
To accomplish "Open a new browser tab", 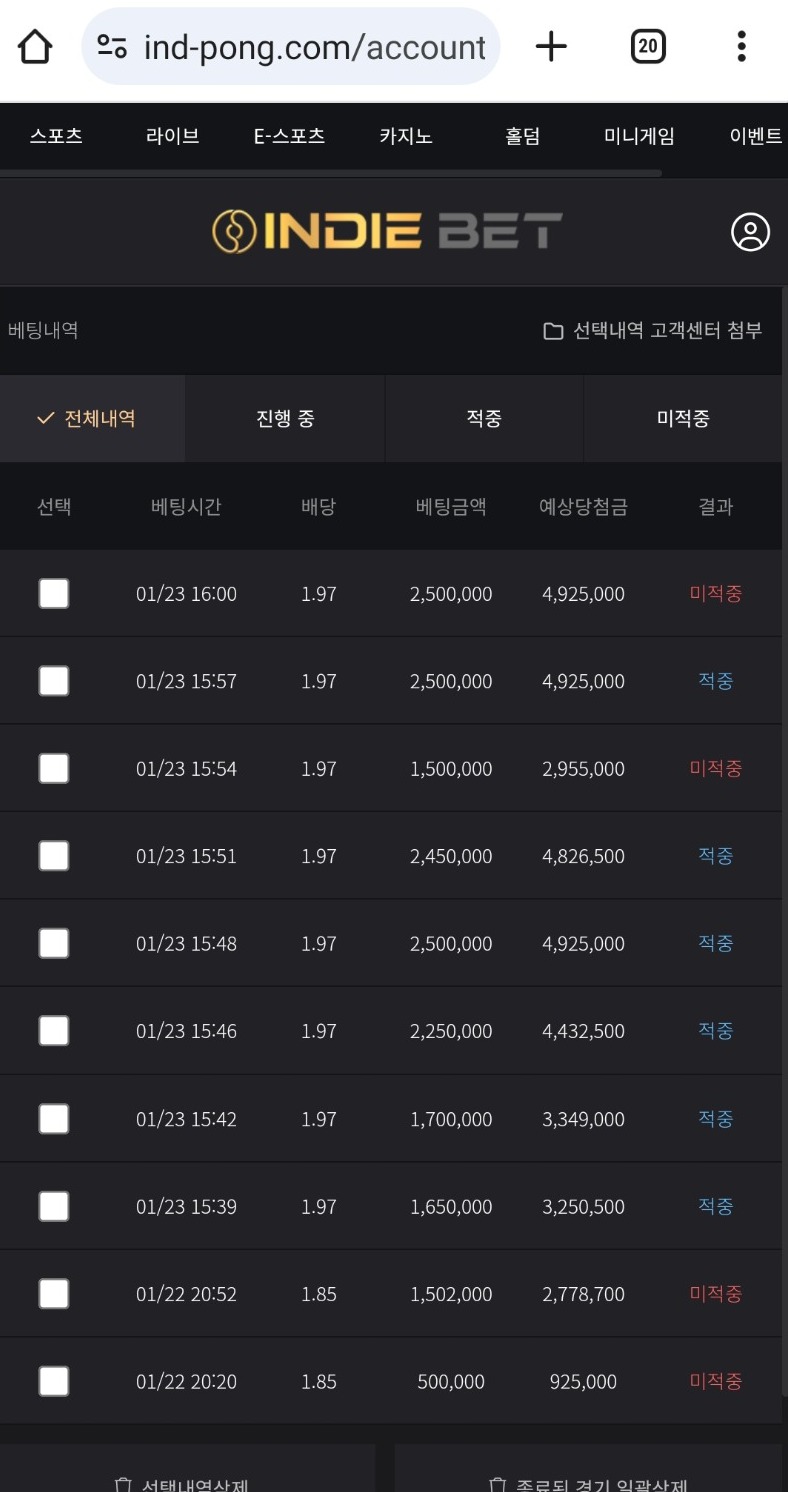I will click(x=551, y=46).
